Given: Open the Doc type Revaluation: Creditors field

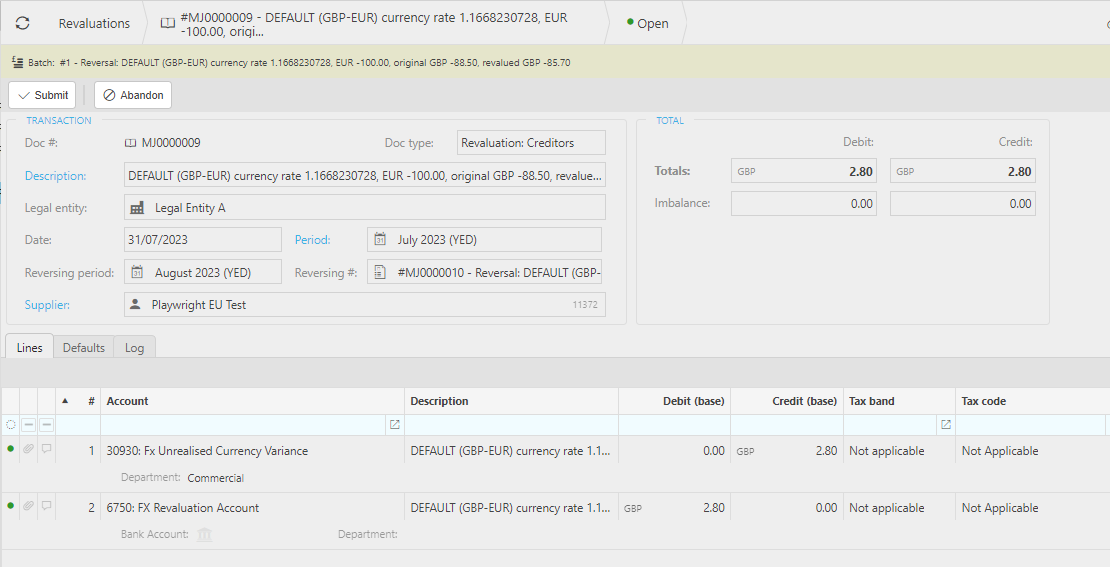Looking at the screenshot, I should click(x=531, y=142).
